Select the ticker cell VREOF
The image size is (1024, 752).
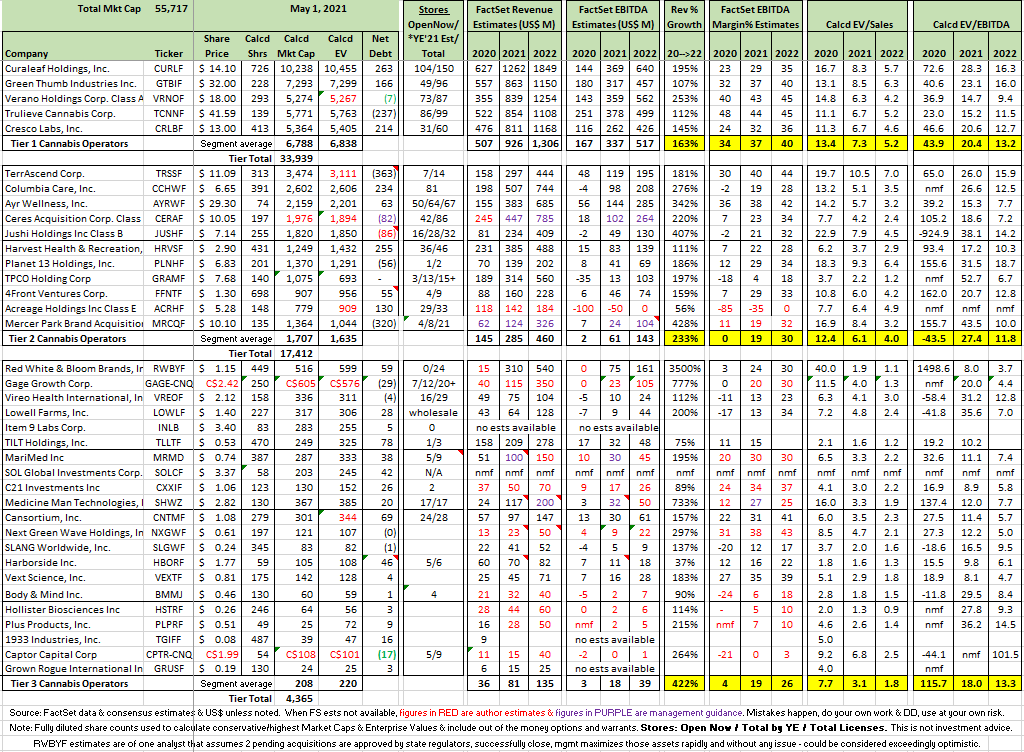[x=168, y=398]
